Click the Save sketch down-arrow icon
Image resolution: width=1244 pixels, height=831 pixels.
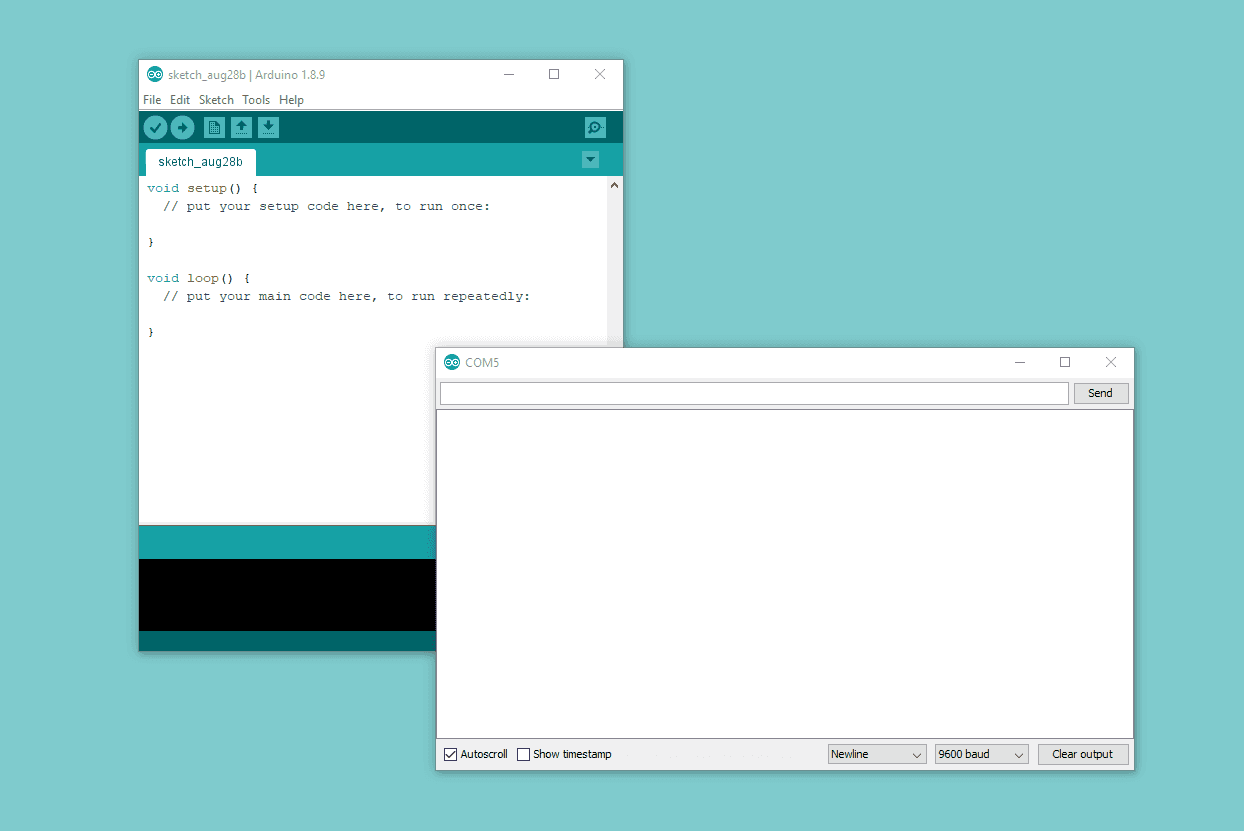pyautogui.click(x=268, y=127)
